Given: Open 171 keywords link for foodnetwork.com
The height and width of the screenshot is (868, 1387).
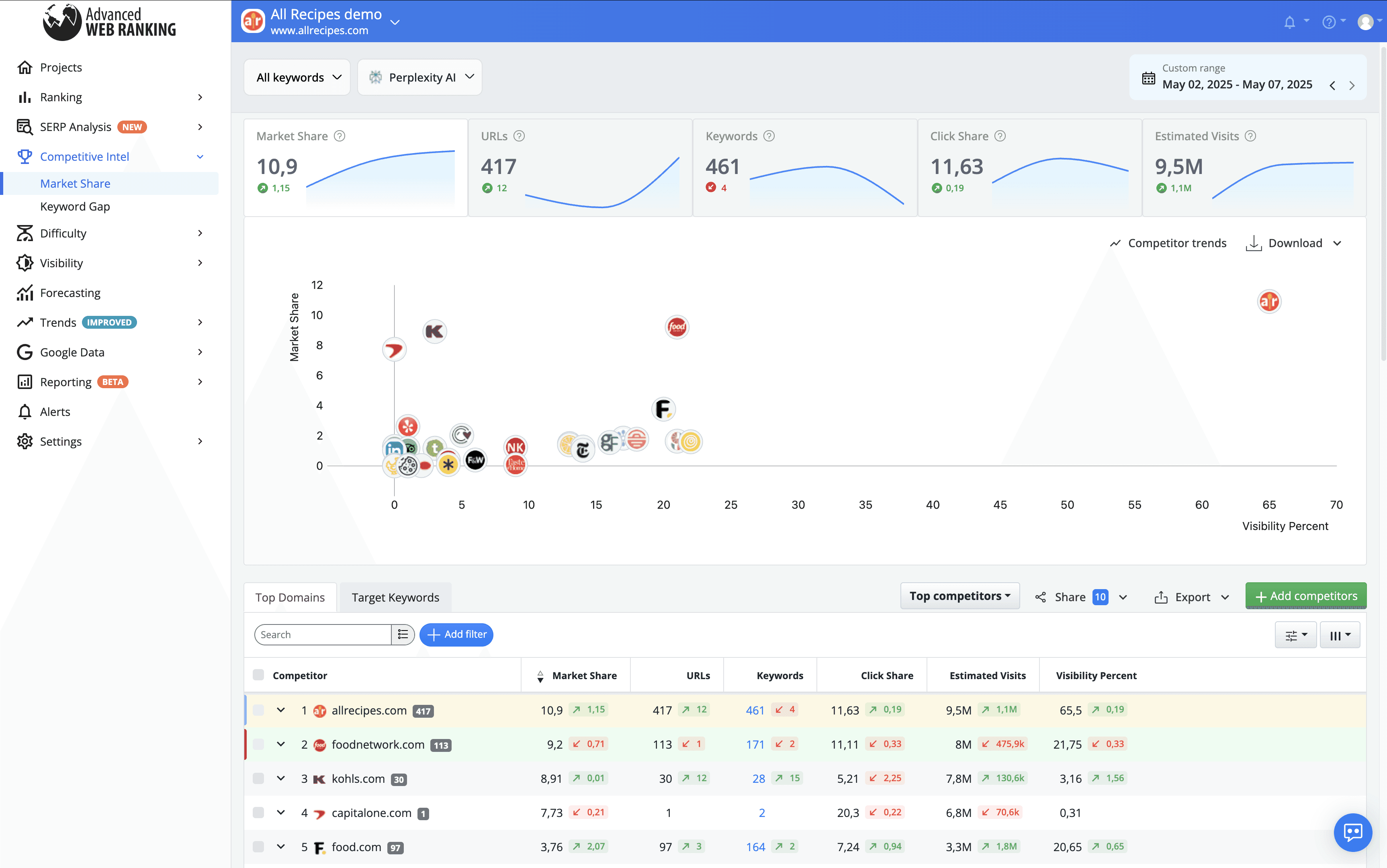Looking at the screenshot, I should 755,745.
